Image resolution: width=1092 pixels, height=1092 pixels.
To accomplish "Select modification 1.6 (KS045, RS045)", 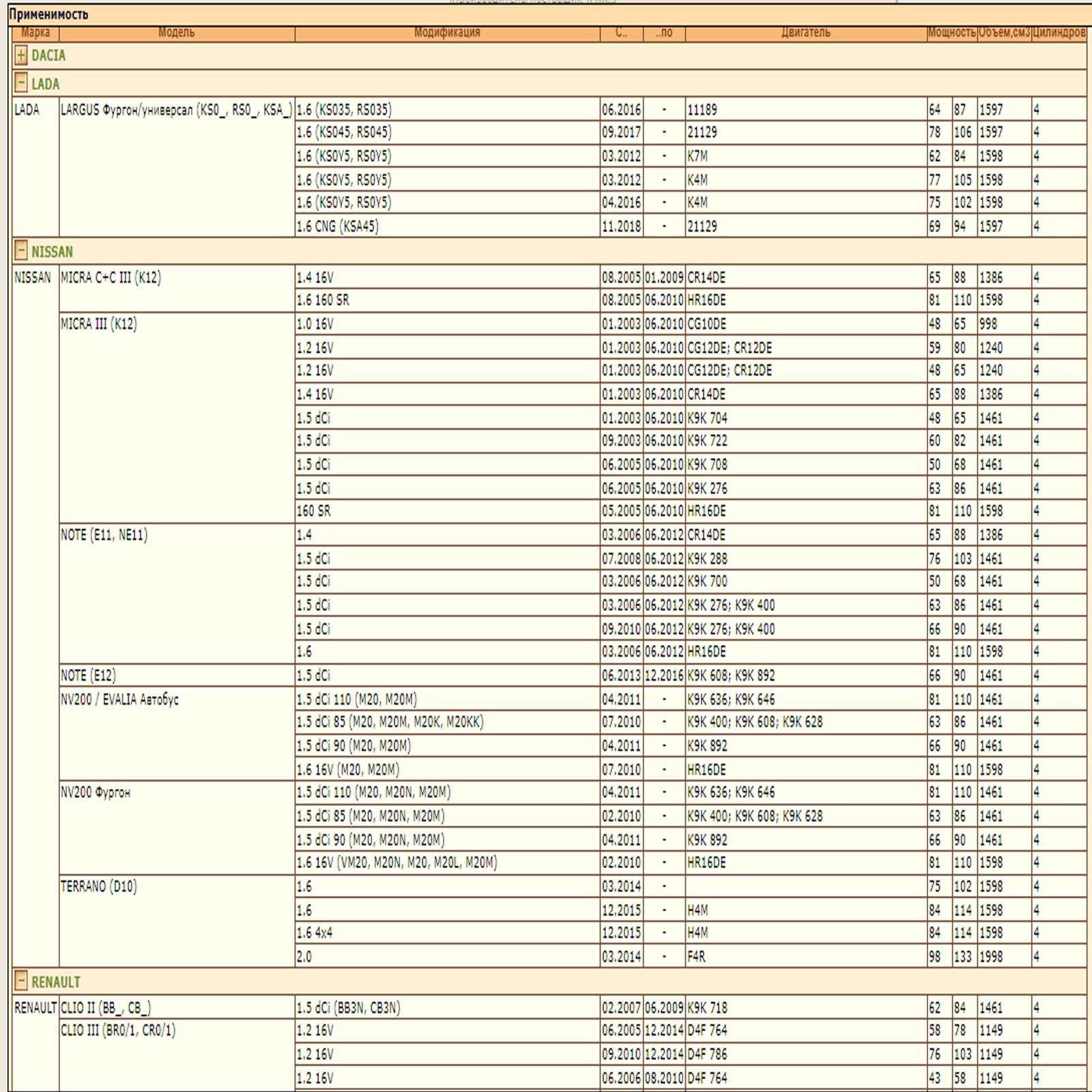I will (x=344, y=132).
